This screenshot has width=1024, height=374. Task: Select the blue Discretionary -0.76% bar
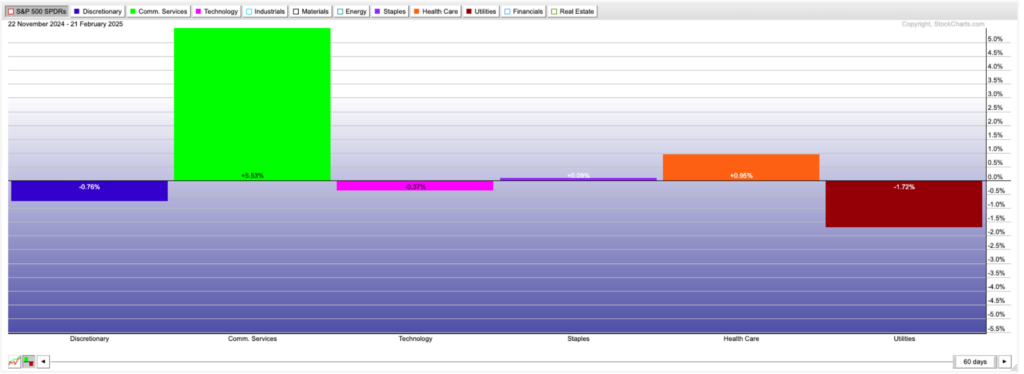click(x=89, y=191)
